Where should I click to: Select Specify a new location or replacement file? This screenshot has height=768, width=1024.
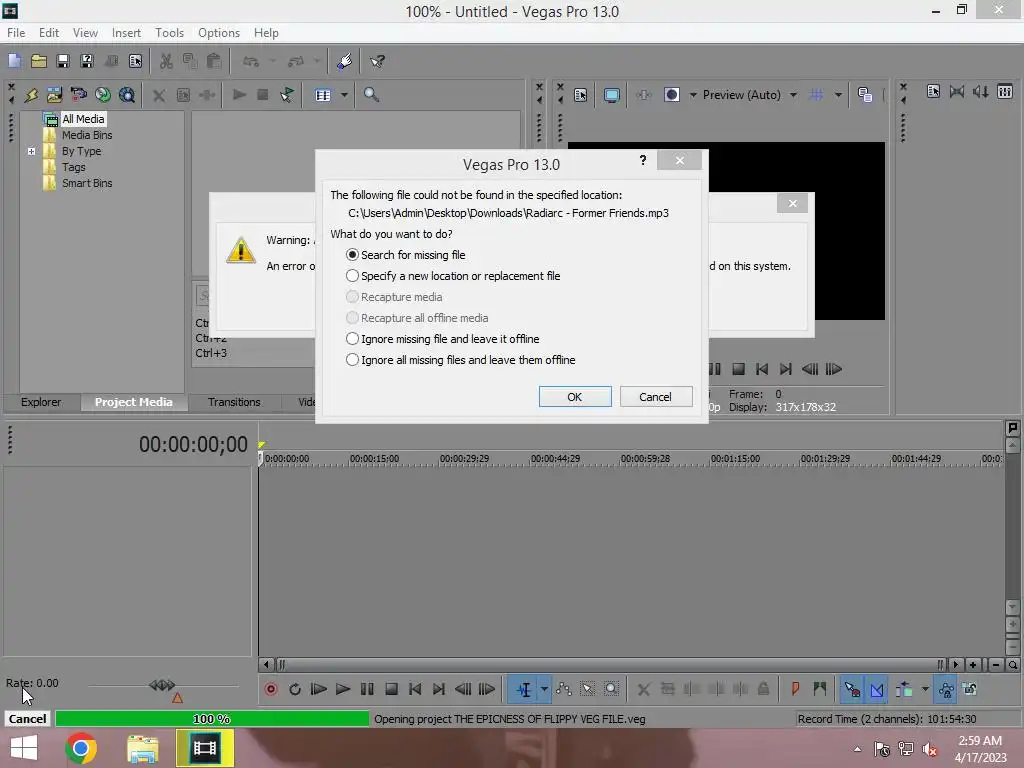click(x=453, y=276)
